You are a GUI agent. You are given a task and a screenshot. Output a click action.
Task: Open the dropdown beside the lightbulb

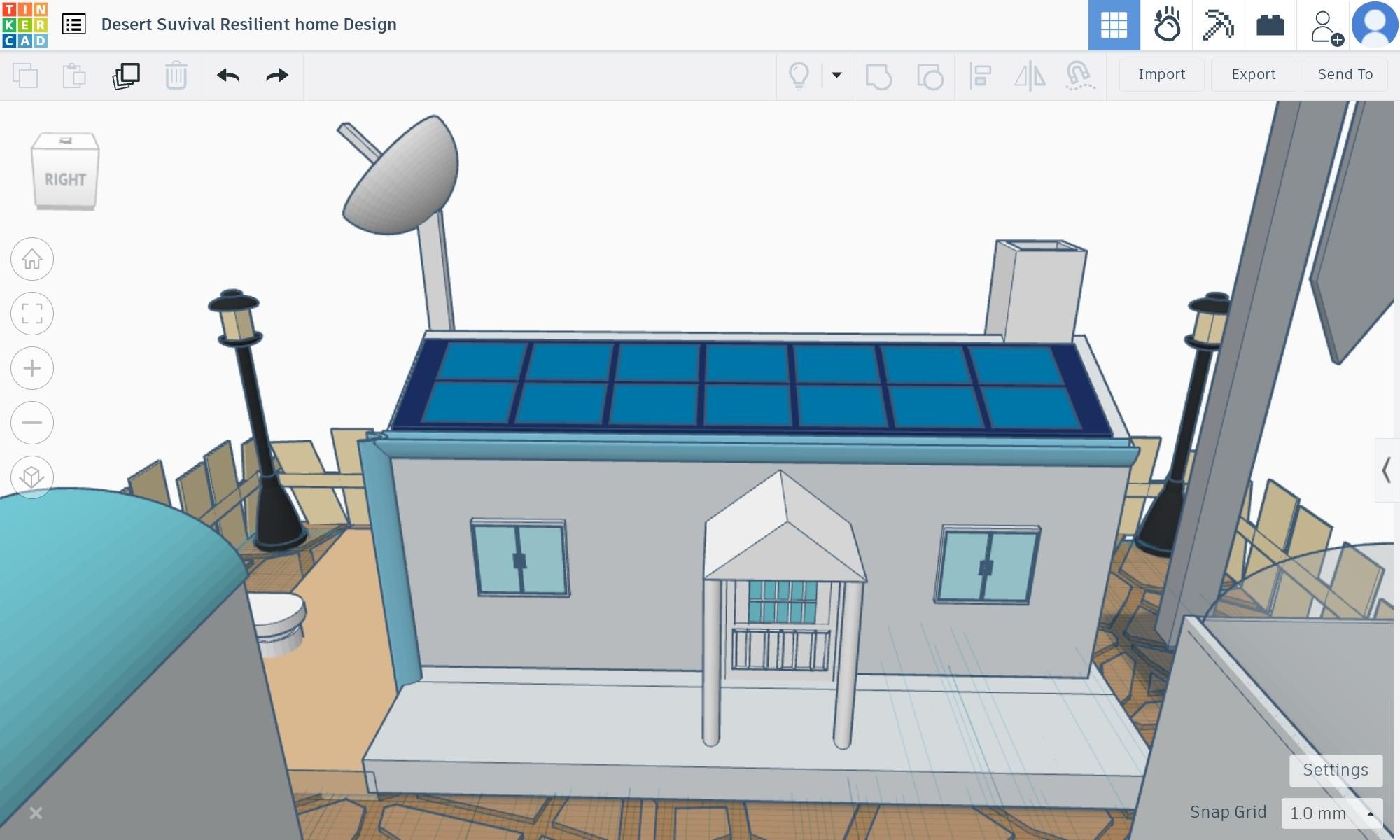pyautogui.click(x=836, y=76)
